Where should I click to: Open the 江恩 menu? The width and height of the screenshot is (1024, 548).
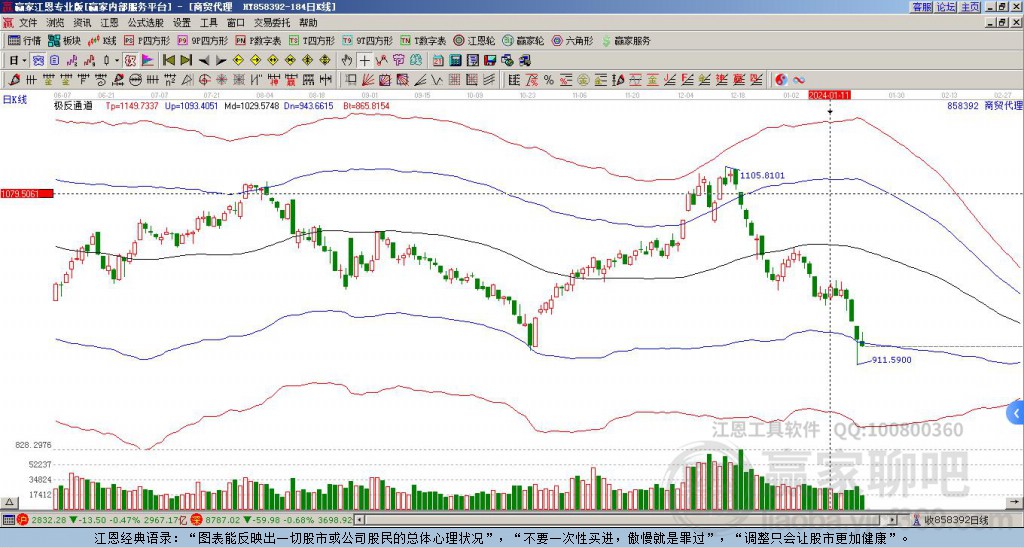pyautogui.click(x=110, y=23)
